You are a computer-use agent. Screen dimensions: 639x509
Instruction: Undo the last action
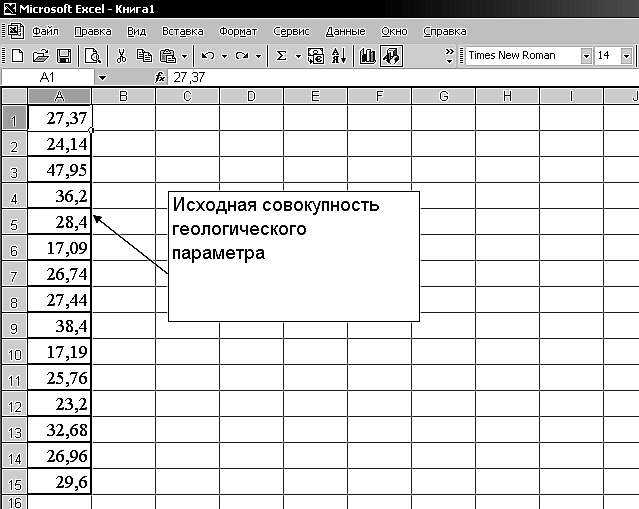(x=208, y=55)
